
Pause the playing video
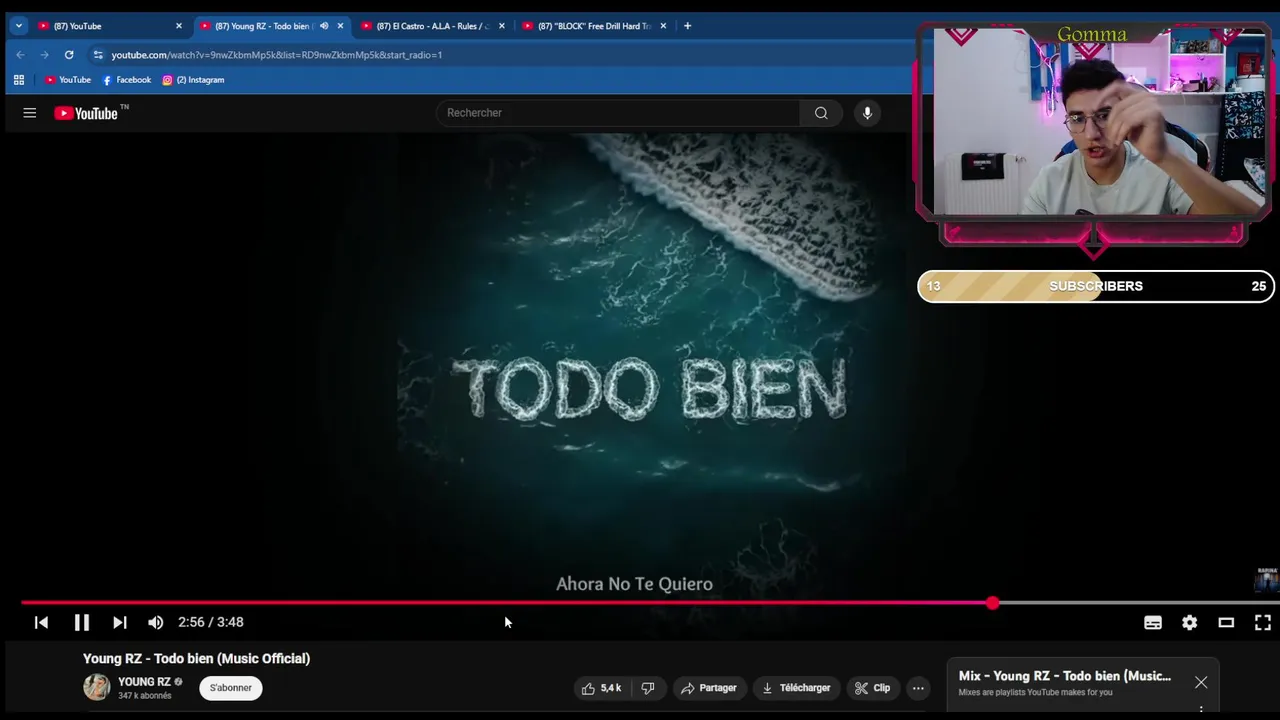(x=82, y=622)
